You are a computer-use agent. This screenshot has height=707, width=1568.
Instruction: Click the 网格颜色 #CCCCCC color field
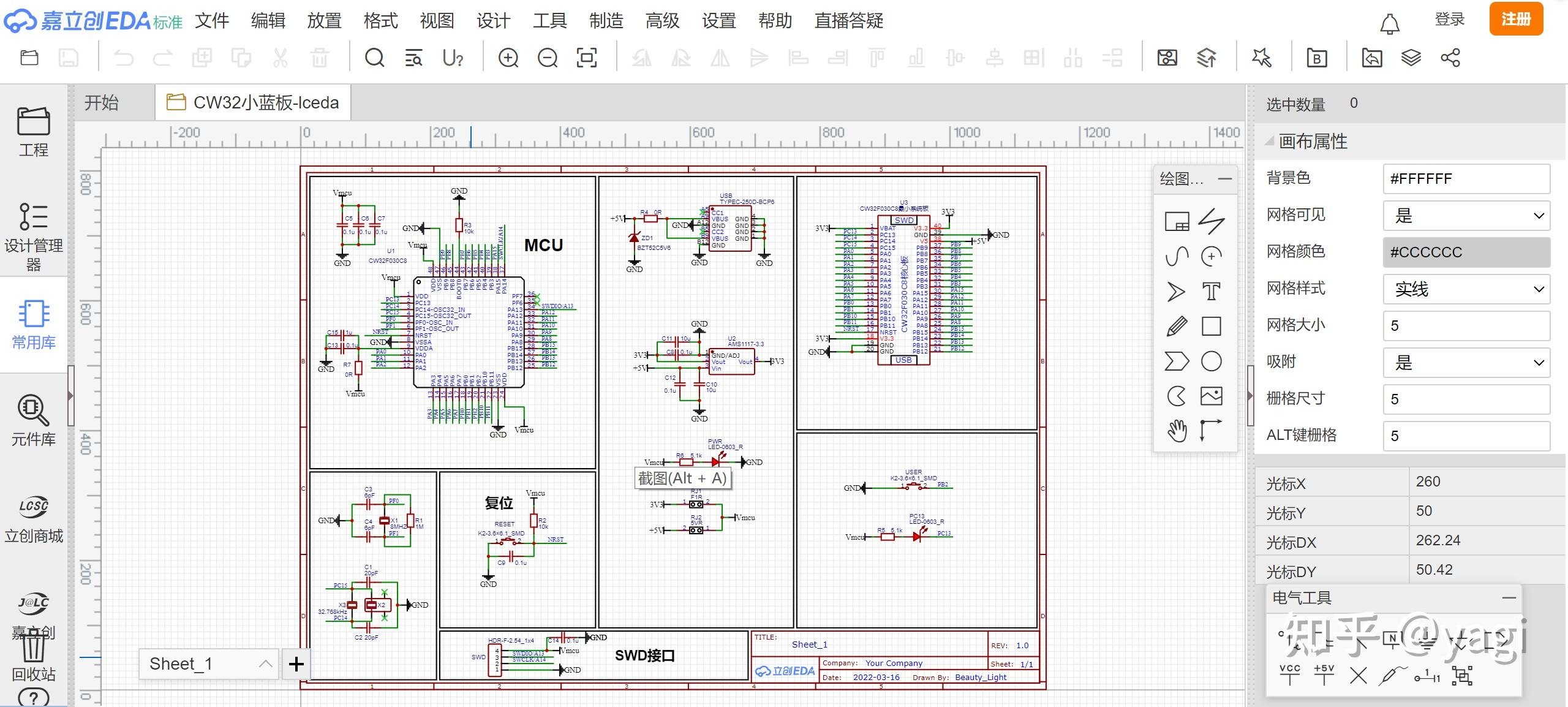(1466, 252)
